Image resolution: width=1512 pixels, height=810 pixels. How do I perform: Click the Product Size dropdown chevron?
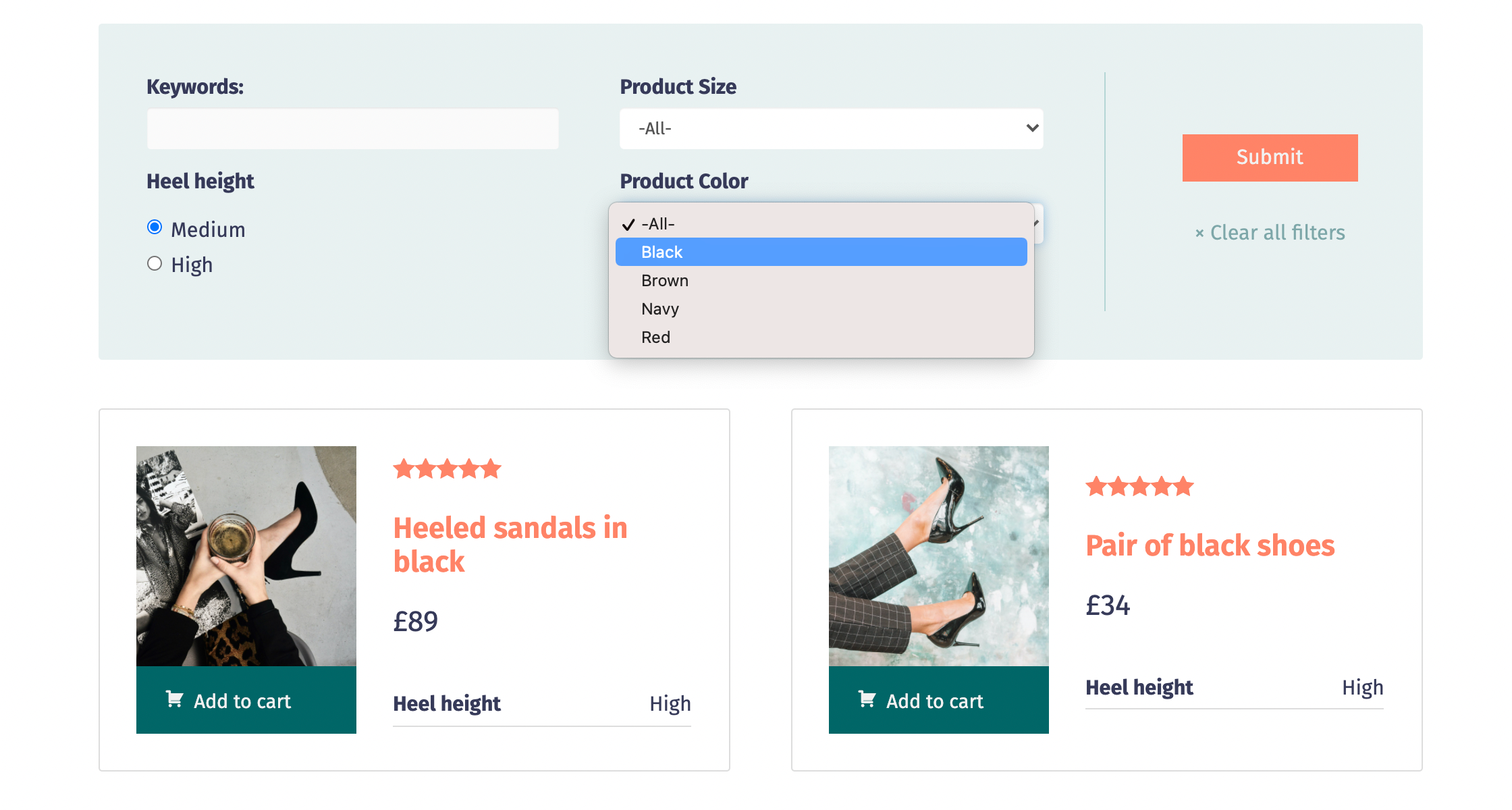click(x=1031, y=128)
